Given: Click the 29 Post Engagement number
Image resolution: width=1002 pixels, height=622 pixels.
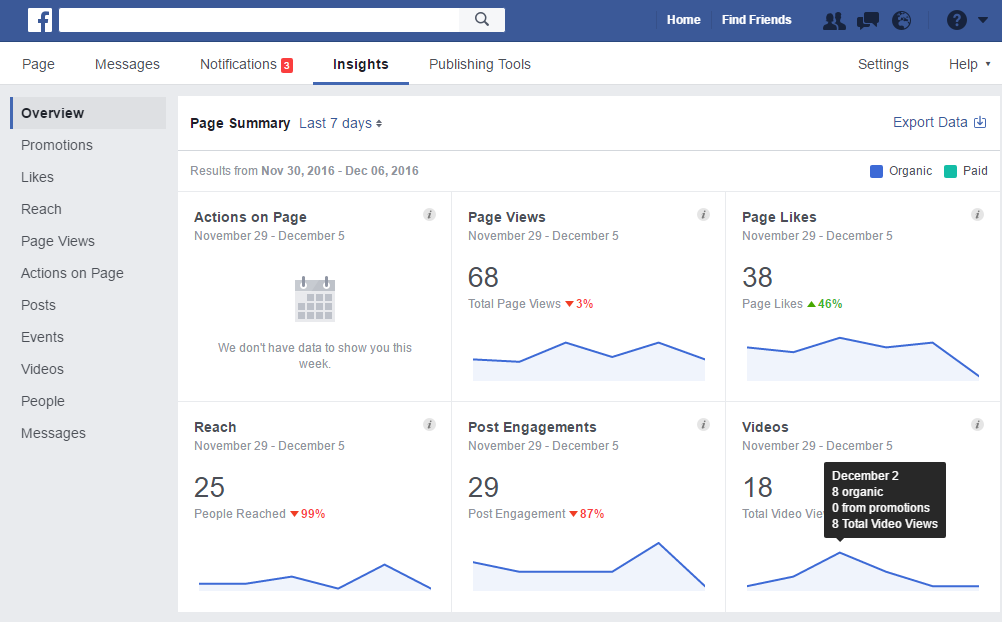Looking at the screenshot, I should (x=483, y=488).
